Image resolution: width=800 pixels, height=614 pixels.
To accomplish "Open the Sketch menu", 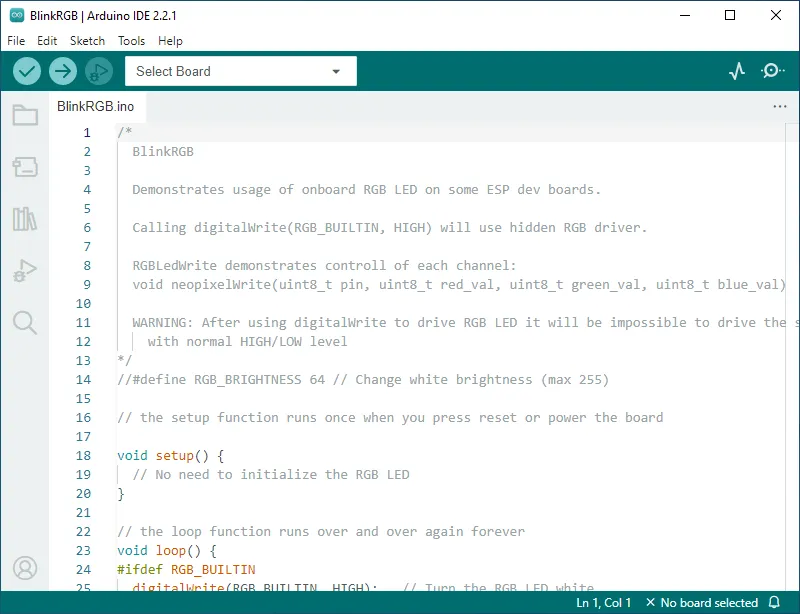I will 87,41.
